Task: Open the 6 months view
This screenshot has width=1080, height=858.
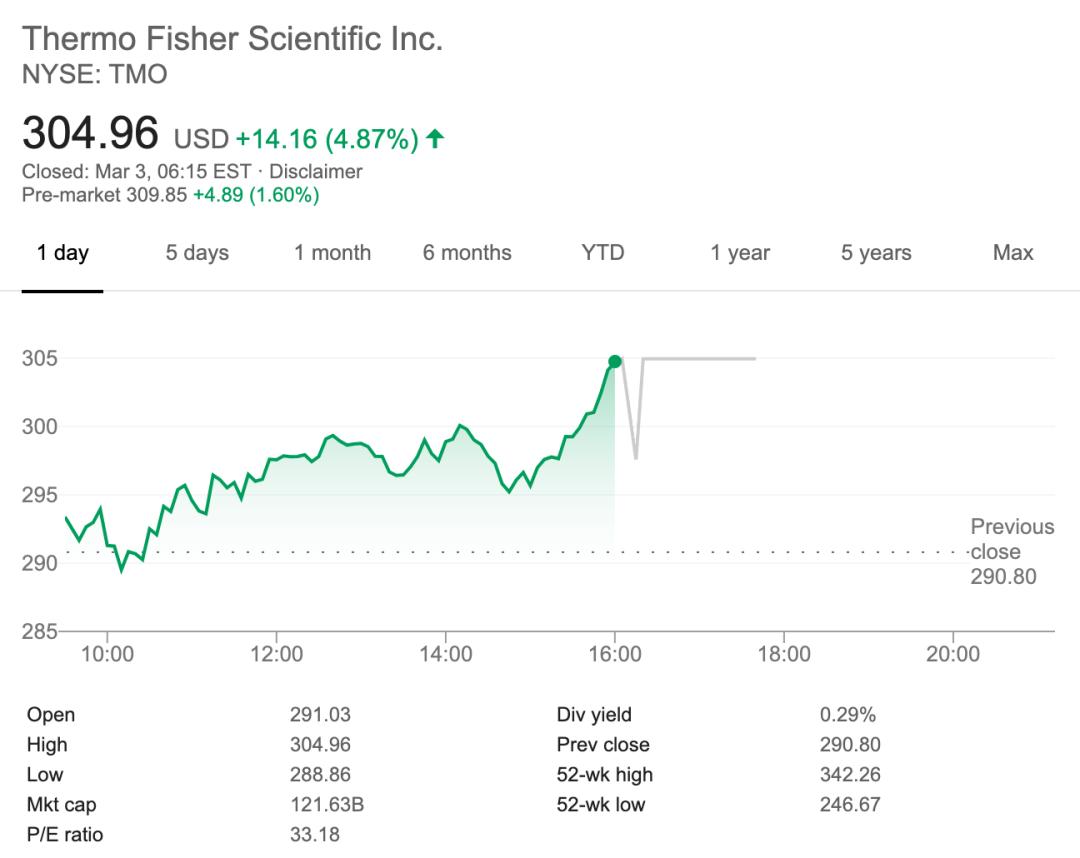Action: pyautogui.click(x=467, y=253)
